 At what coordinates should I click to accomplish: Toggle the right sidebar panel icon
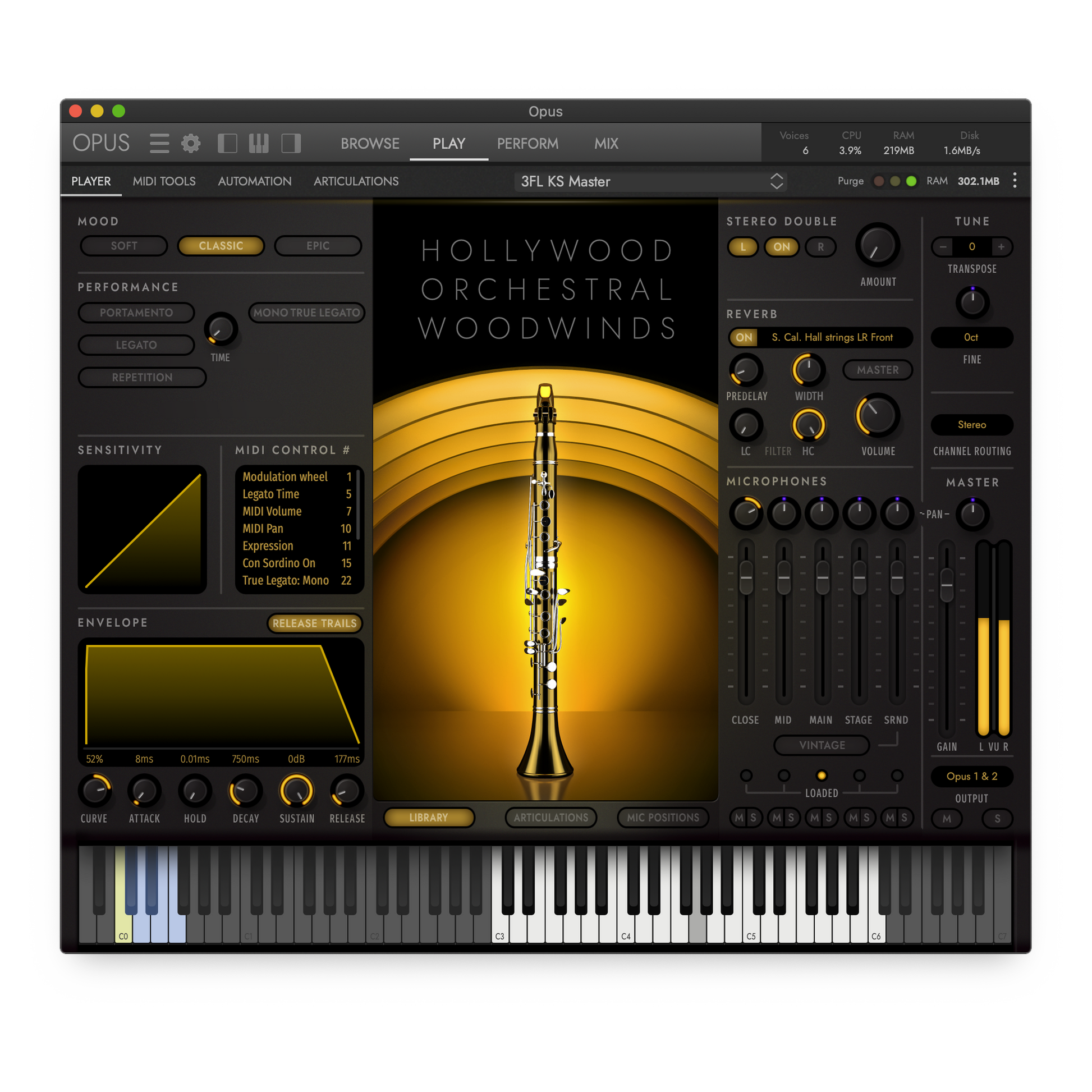pyautogui.click(x=291, y=144)
